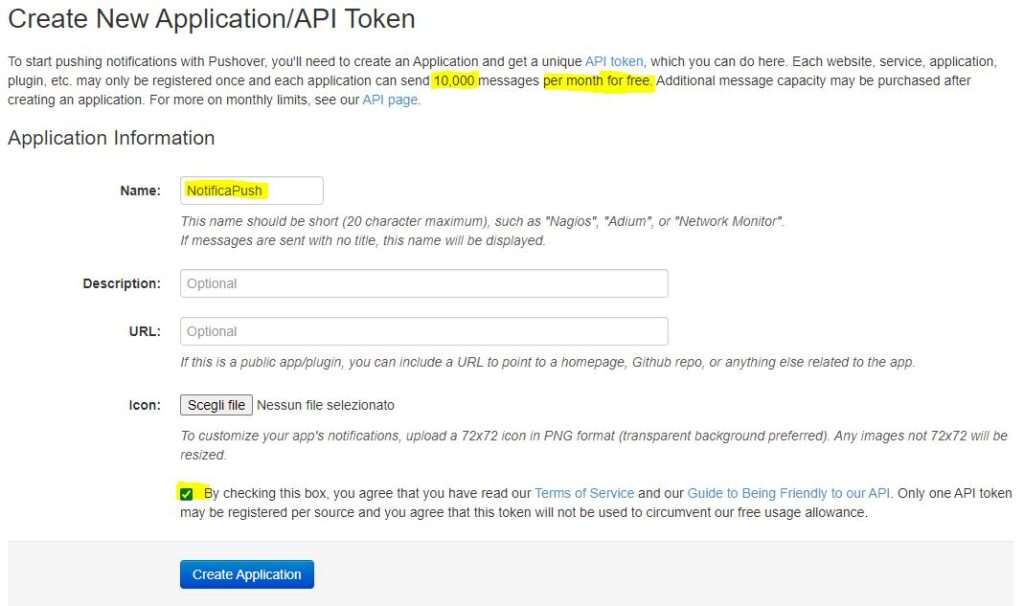Click into the URL input field

pyautogui.click(x=424, y=332)
